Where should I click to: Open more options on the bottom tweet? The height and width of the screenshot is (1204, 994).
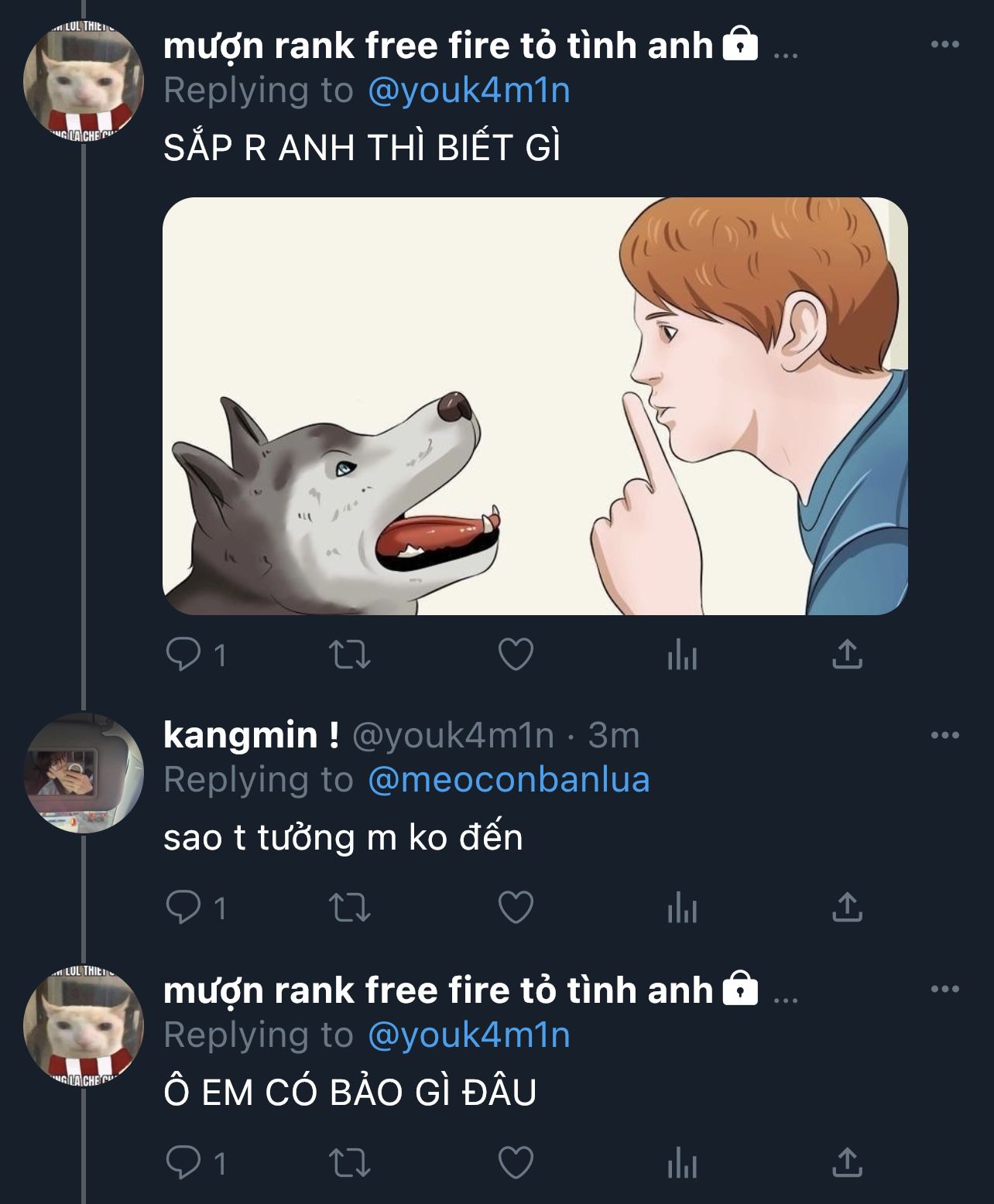pos(944,989)
